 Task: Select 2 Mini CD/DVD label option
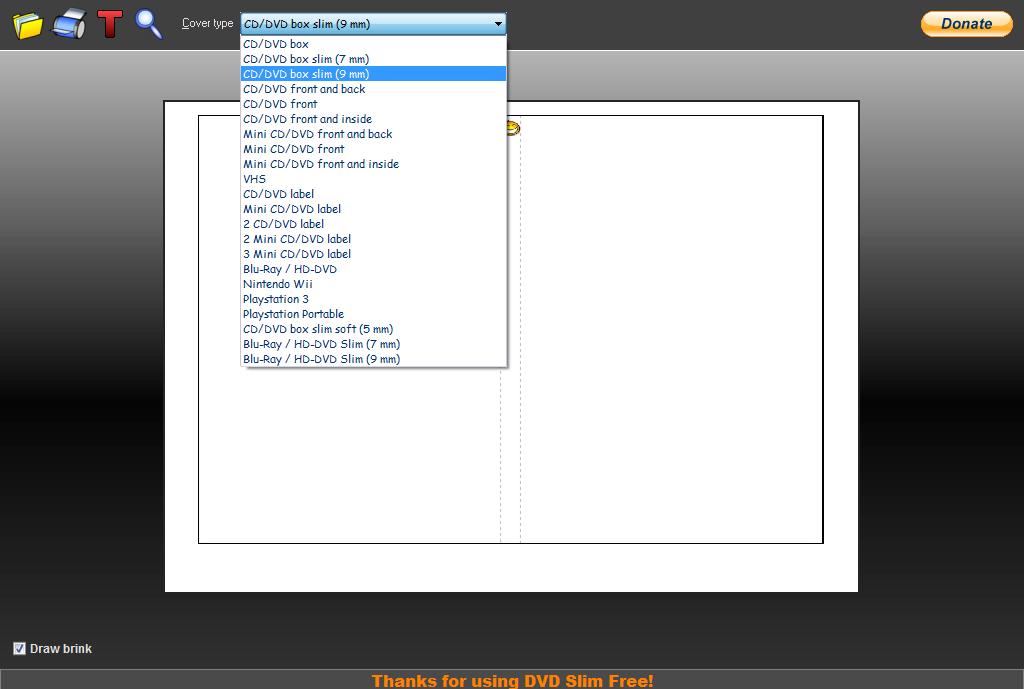click(296, 238)
